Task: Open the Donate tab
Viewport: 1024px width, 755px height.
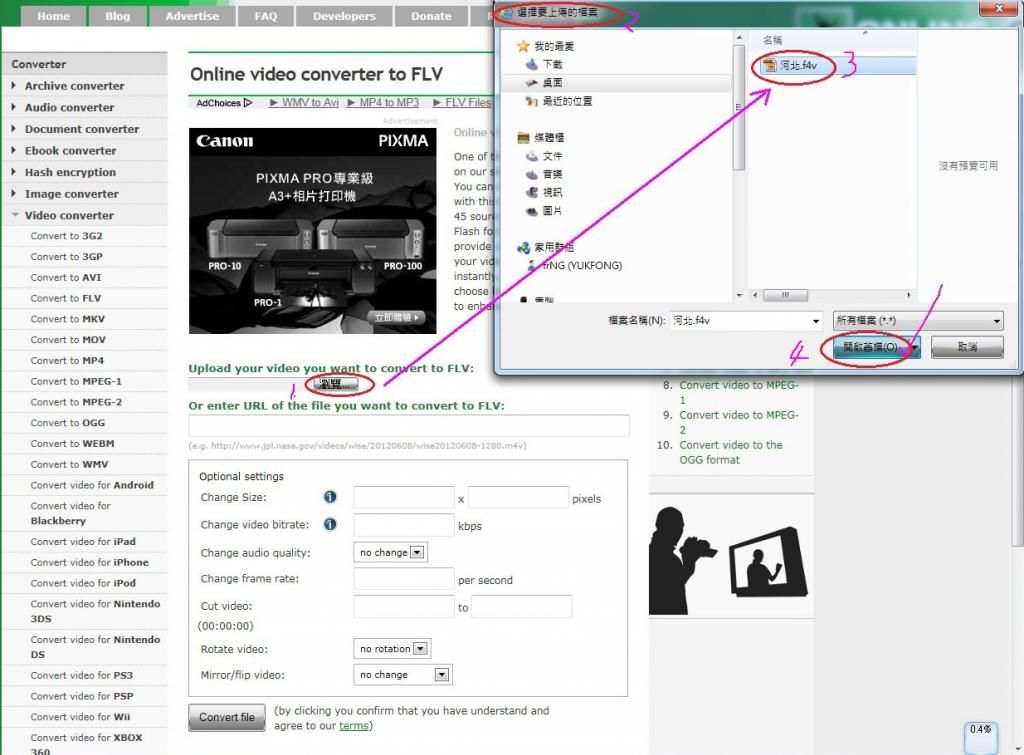Action: click(x=431, y=16)
